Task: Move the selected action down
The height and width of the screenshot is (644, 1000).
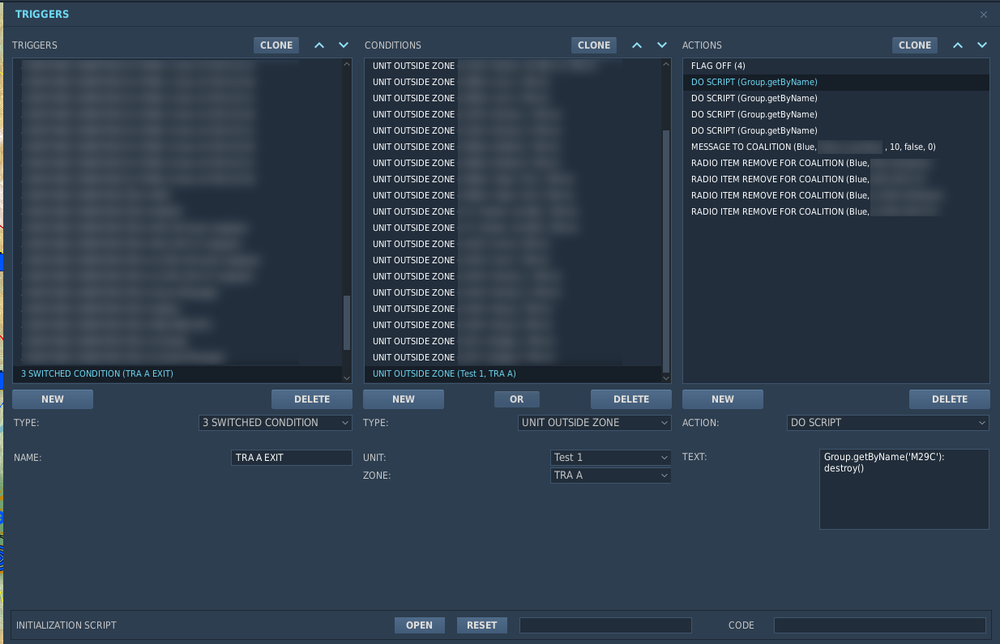Action: click(981, 45)
